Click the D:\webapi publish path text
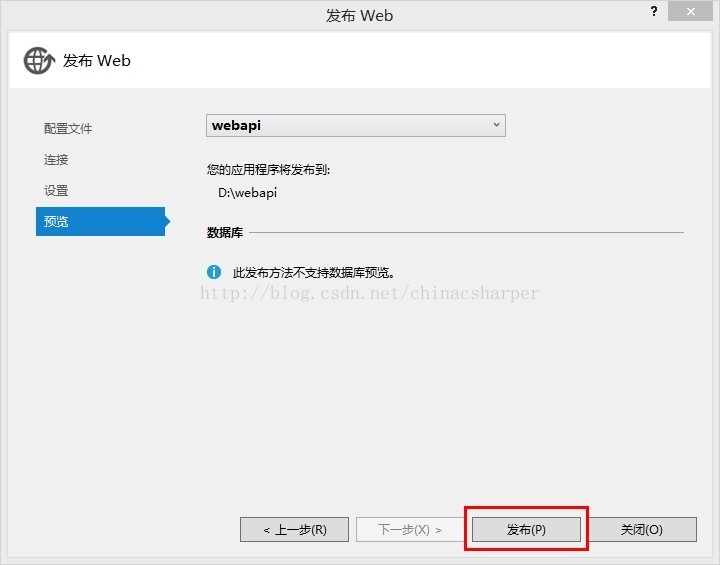This screenshot has width=720, height=565. [248, 192]
